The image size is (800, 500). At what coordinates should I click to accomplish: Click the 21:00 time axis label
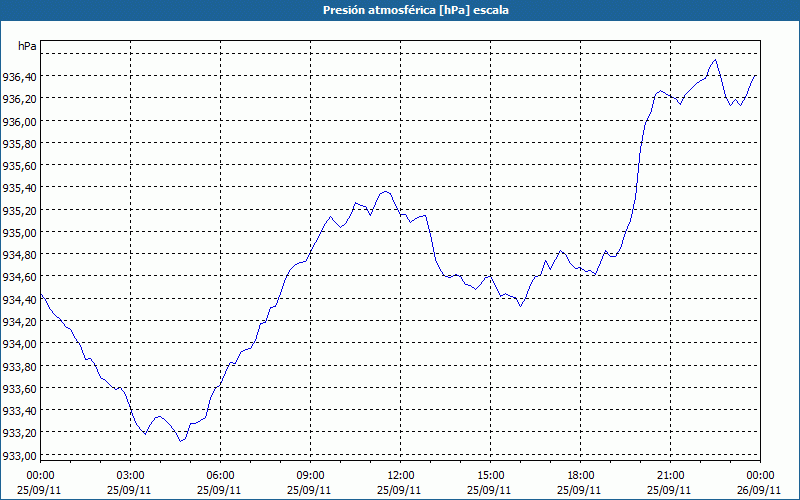(x=670, y=476)
